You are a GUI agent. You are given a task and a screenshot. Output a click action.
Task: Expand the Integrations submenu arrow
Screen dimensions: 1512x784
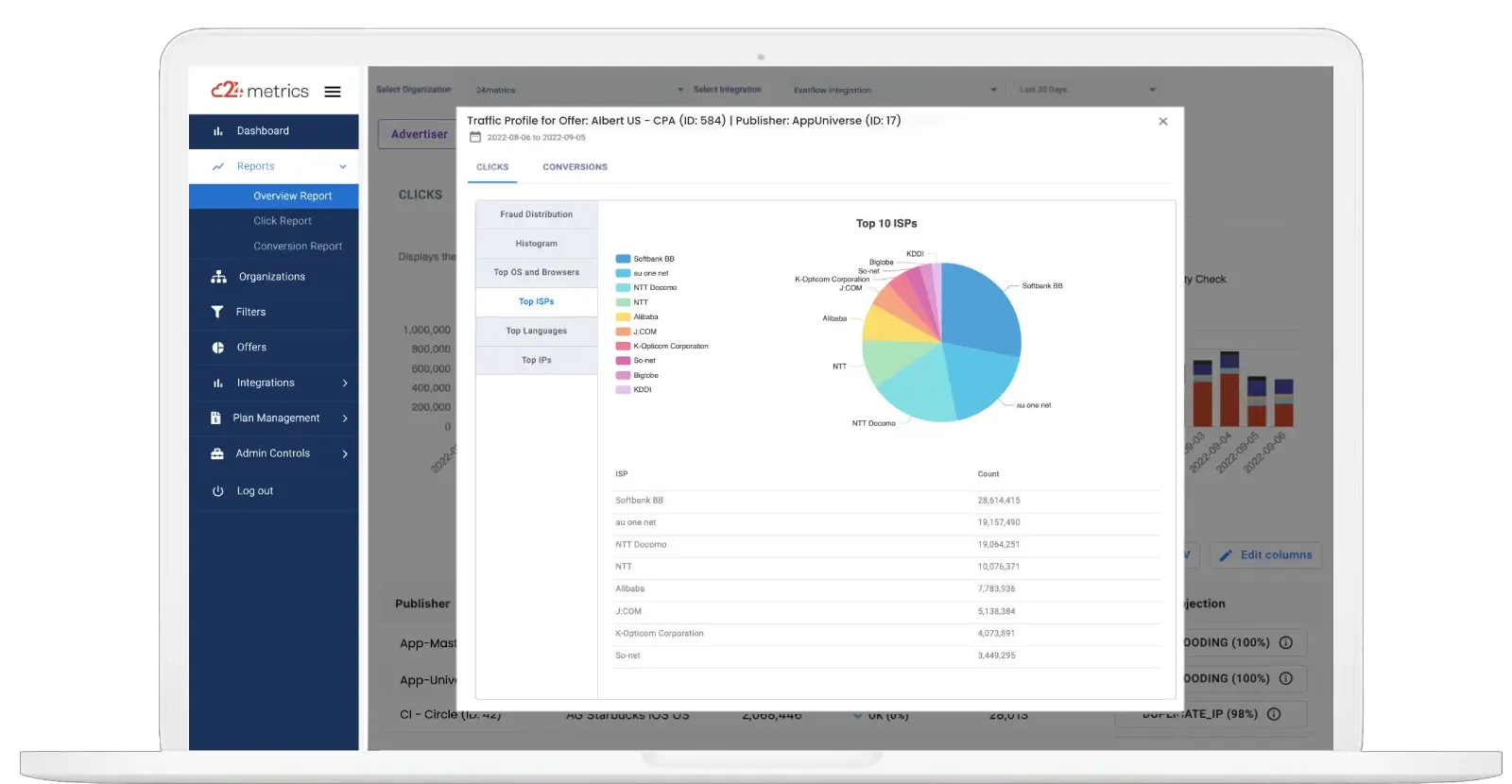pos(345,383)
